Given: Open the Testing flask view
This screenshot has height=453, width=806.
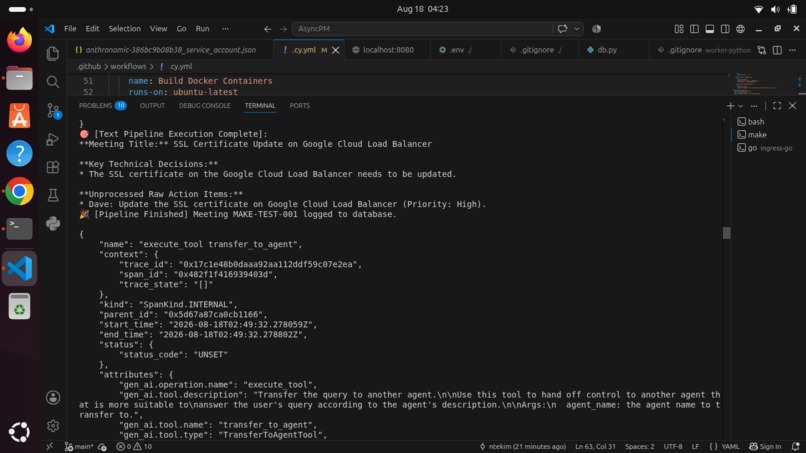Looking at the screenshot, I should [x=52, y=195].
